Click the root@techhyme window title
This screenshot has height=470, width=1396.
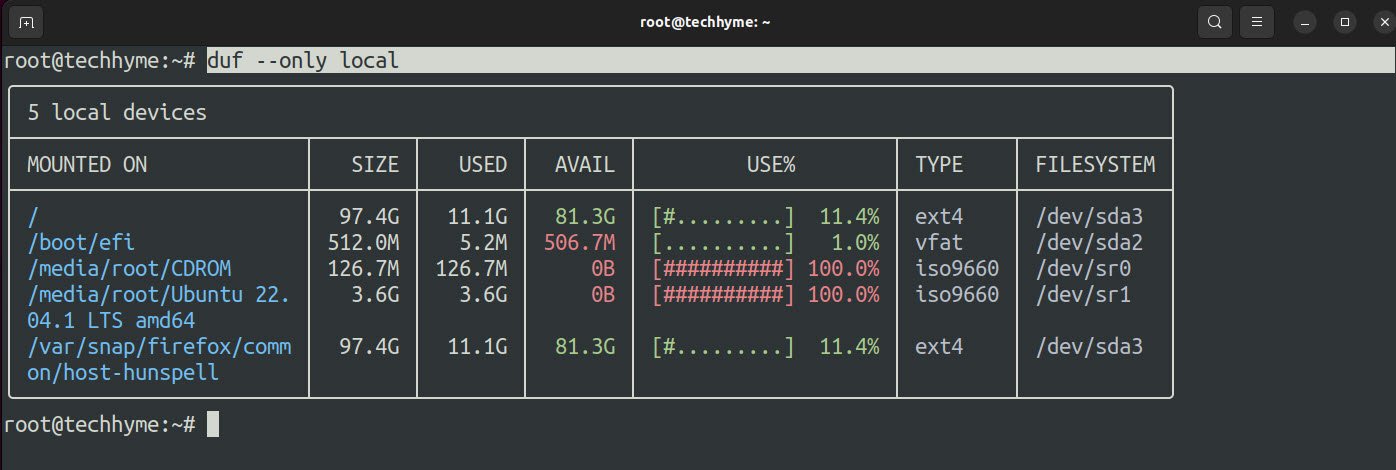(x=698, y=21)
